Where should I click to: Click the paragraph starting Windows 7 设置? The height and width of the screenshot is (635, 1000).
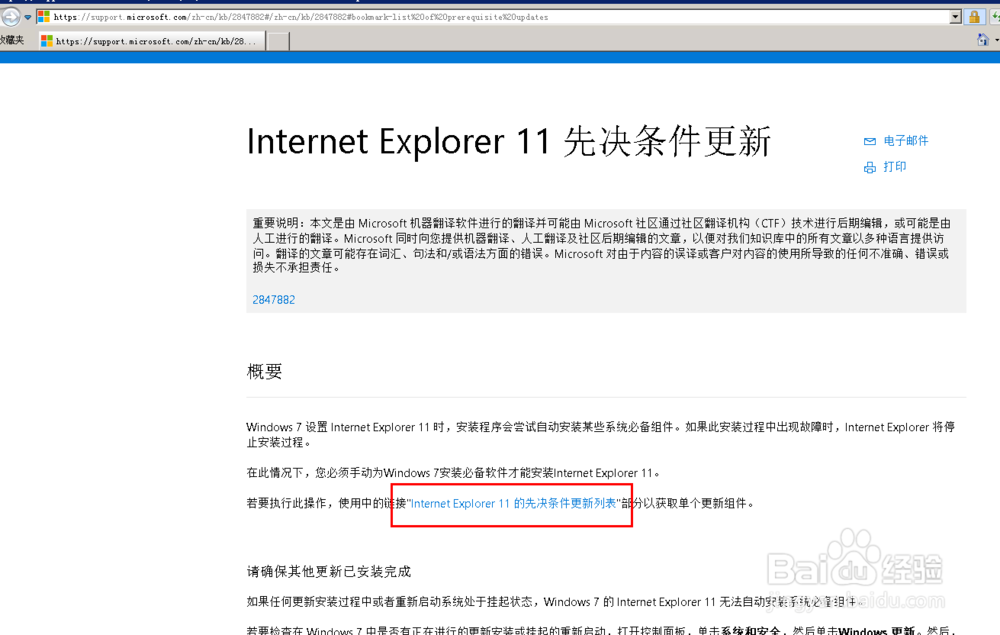(x=601, y=435)
